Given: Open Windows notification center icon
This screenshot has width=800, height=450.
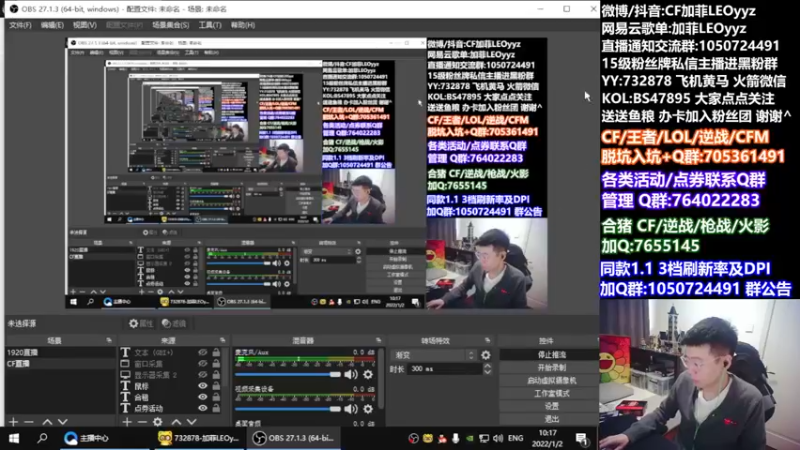Looking at the screenshot, I should click(x=582, y=438).
